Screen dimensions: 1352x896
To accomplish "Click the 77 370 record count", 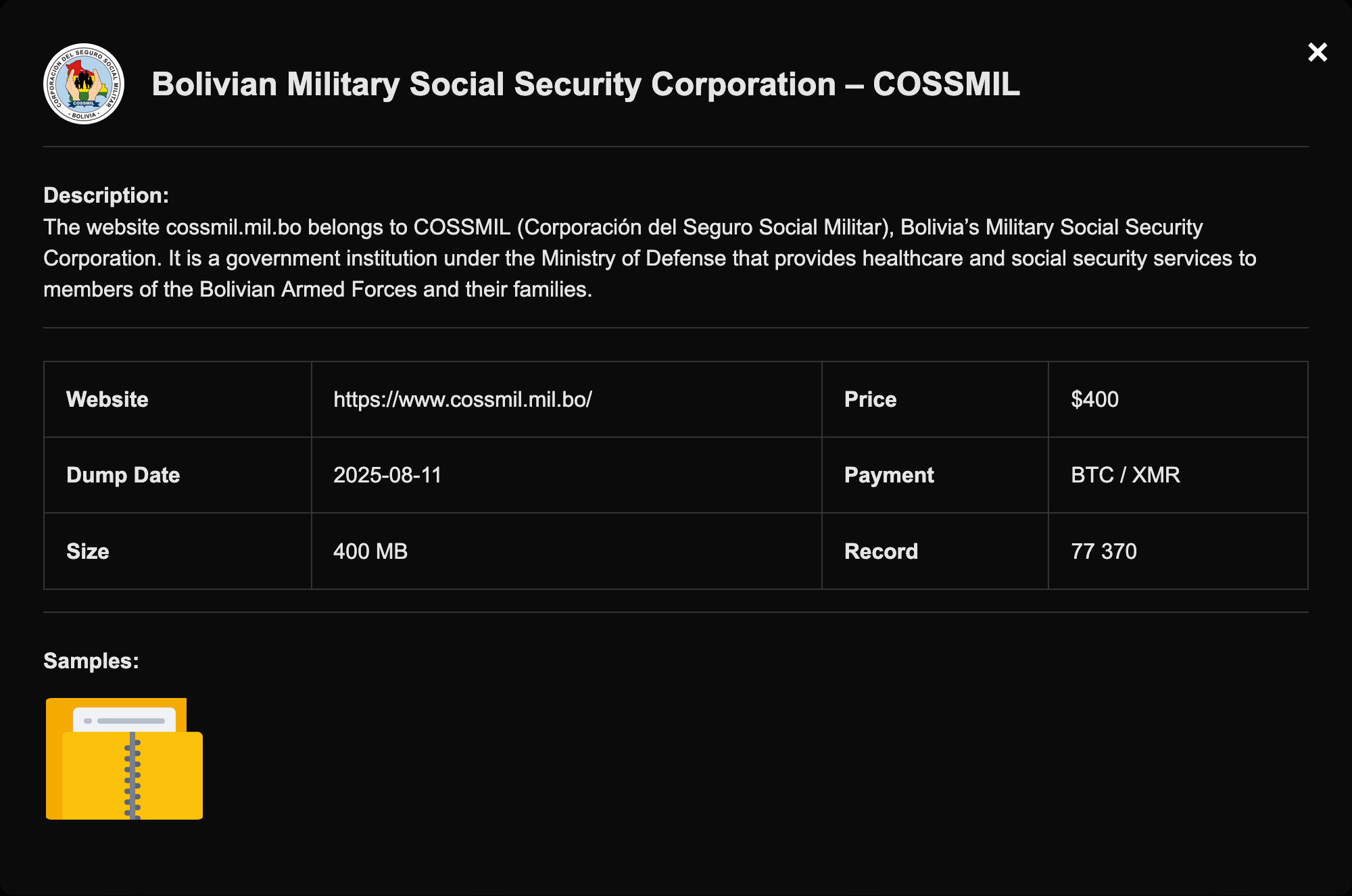I will 1103,551.
